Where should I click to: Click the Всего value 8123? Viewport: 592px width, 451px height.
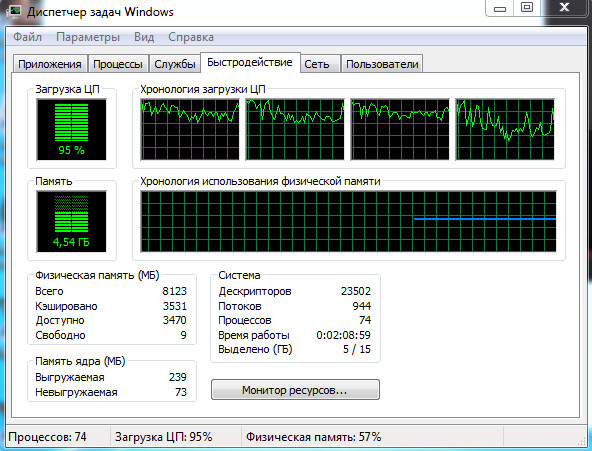174,291
